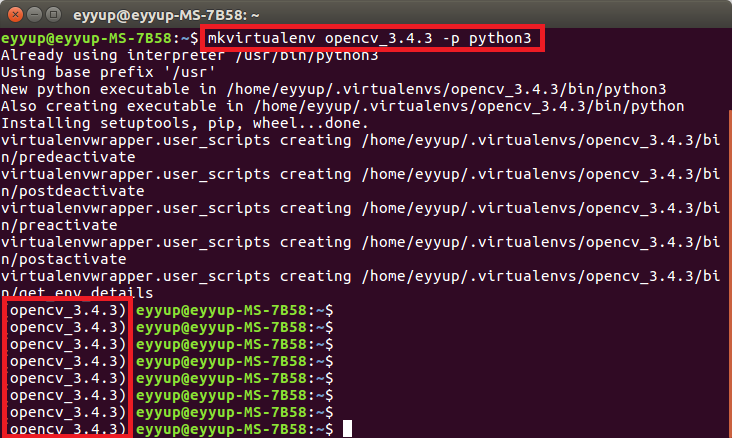Click the line starting "Also creating executable in"
This screenshot has height=438, width=732.
[x=342, y=106]
